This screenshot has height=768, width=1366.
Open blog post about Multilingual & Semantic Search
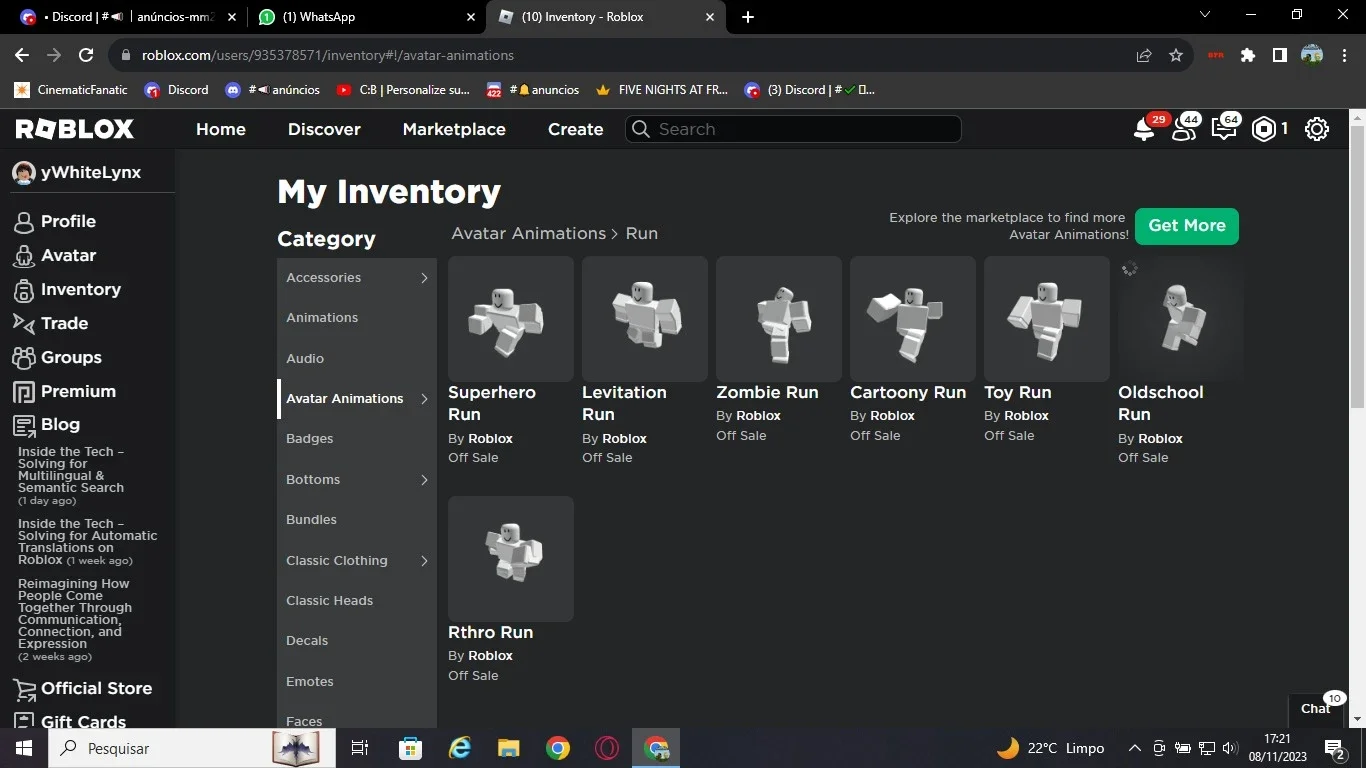pyautogui.click(x=71, y=470)
